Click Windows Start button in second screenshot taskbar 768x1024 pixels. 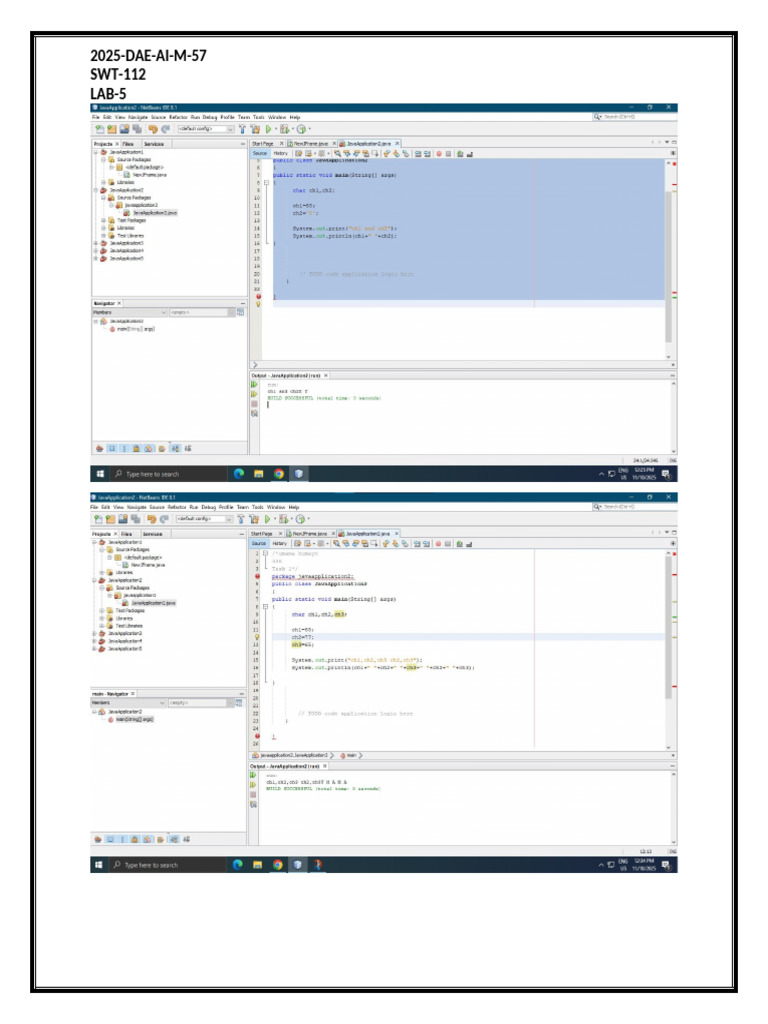[99, 865]
